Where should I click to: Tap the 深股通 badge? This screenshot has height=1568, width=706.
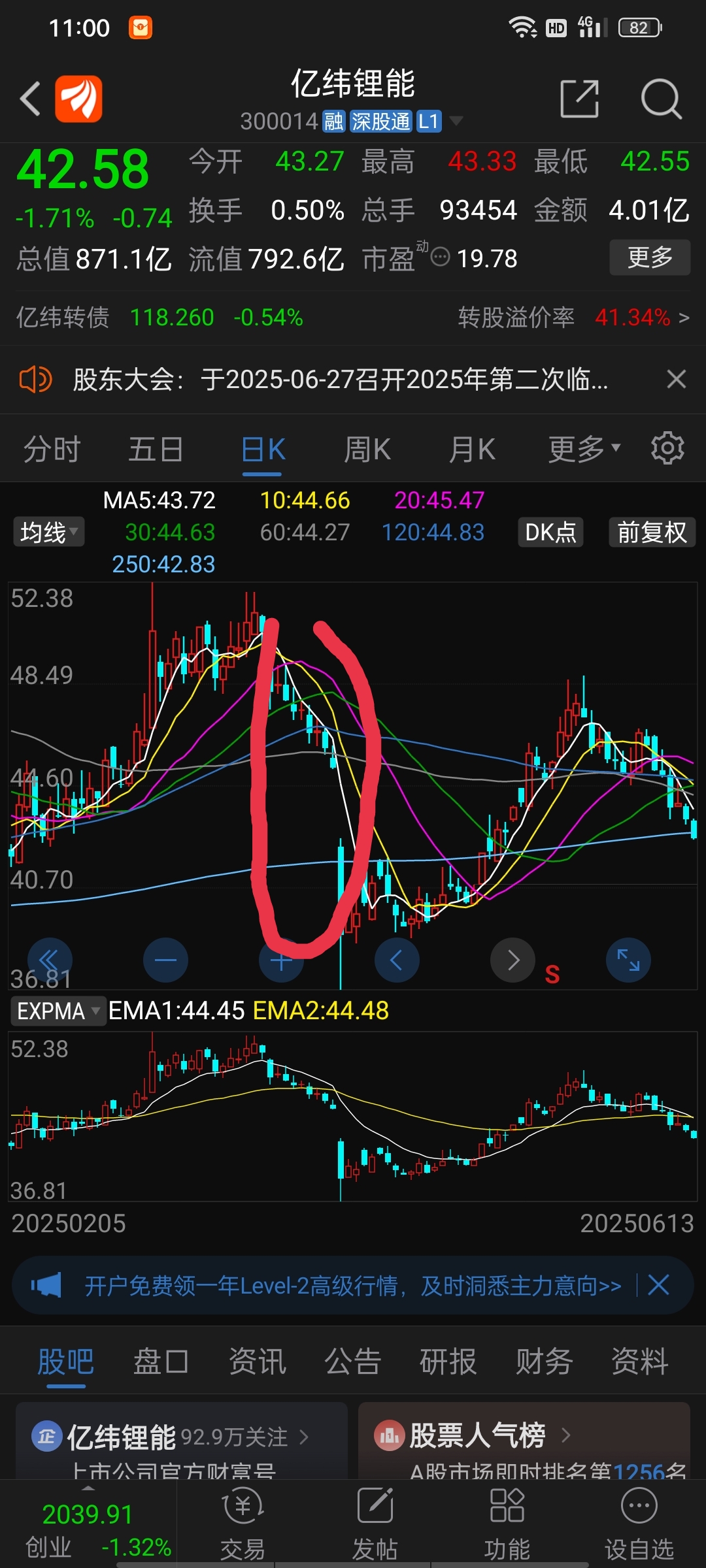pos(380,122)
